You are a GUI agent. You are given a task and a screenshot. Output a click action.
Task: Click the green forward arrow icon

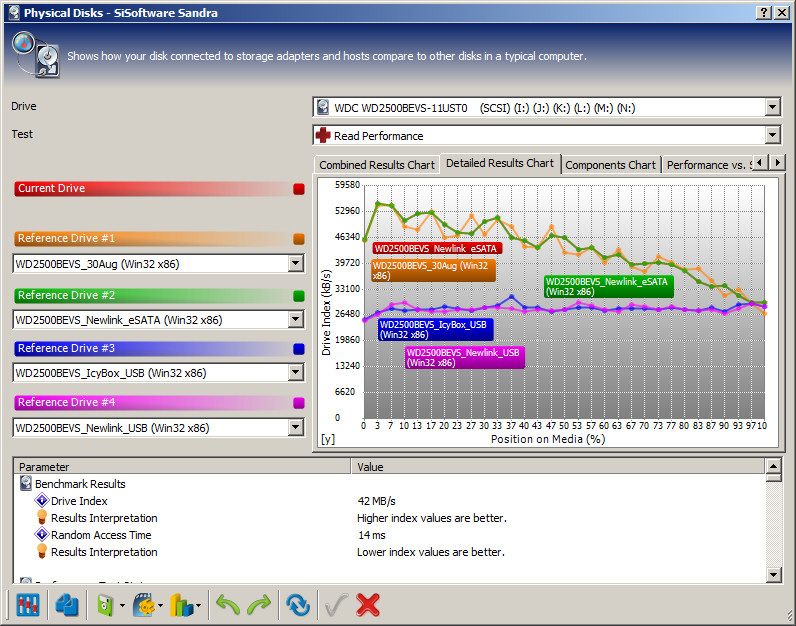coord(259,605)
